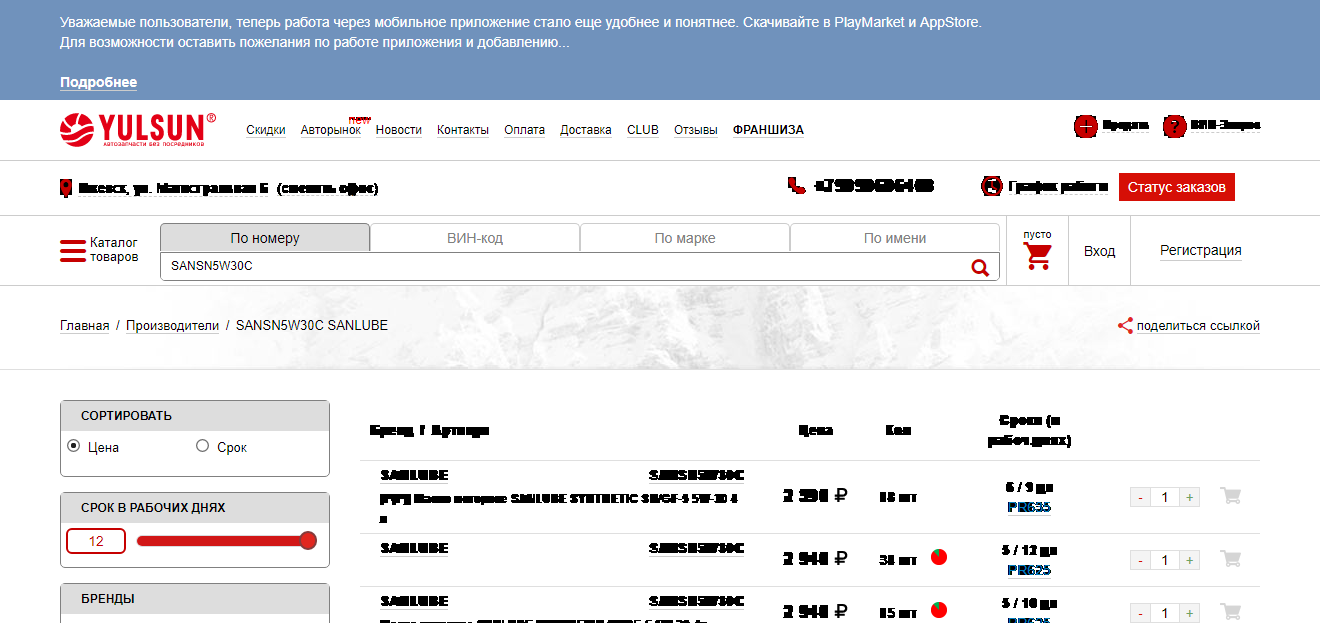Open the Новости menu item
1320x623 pixels.
click(399, 130)
